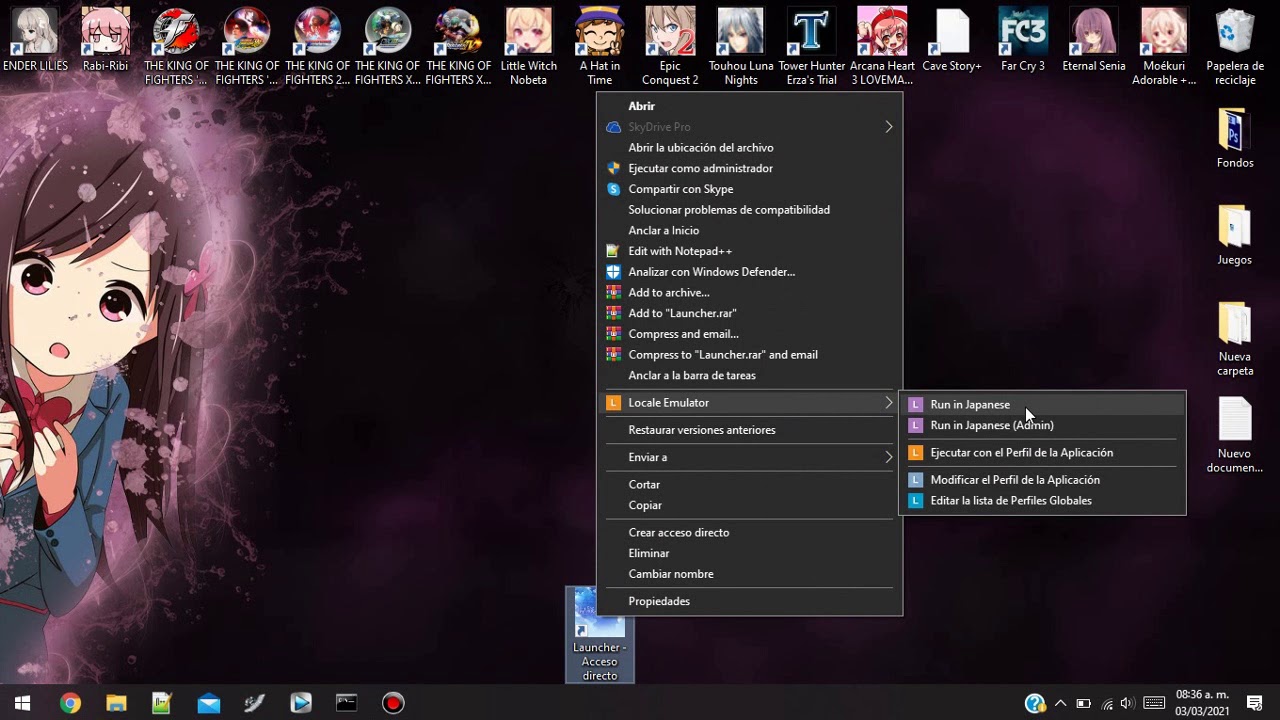Select the Fondos folder icon
Viewport: 1280px width, 720px height.
[x=1235, y=138]
